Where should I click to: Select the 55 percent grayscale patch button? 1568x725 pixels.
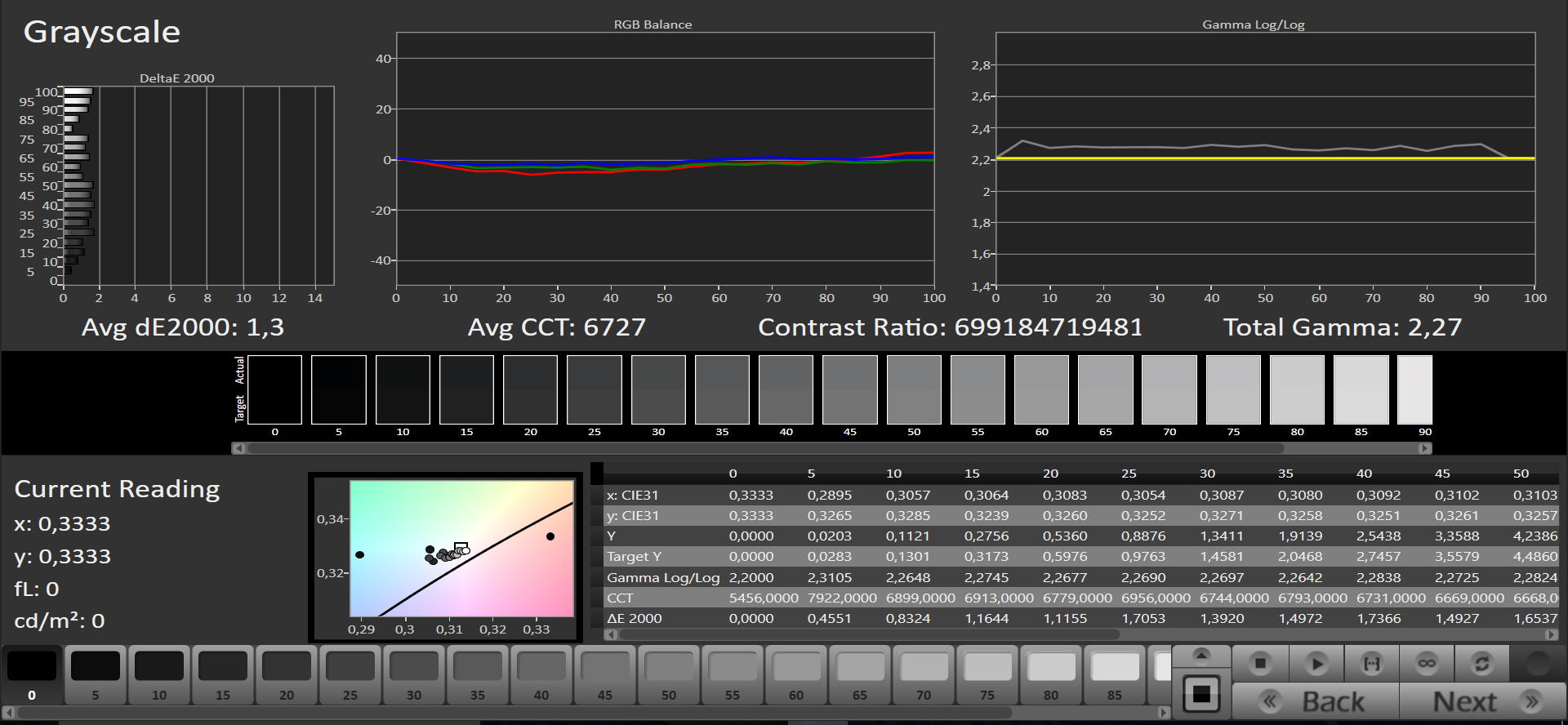pos(733,674)
